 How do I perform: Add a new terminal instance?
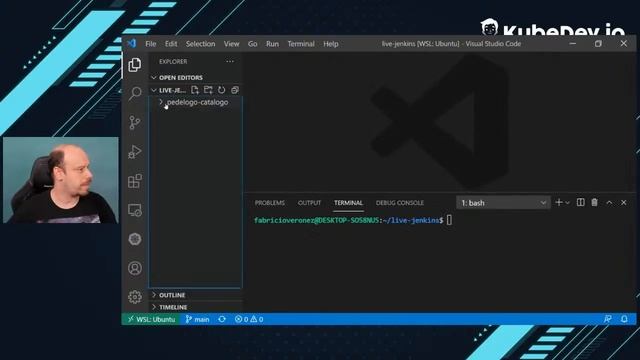coord(559,202)
